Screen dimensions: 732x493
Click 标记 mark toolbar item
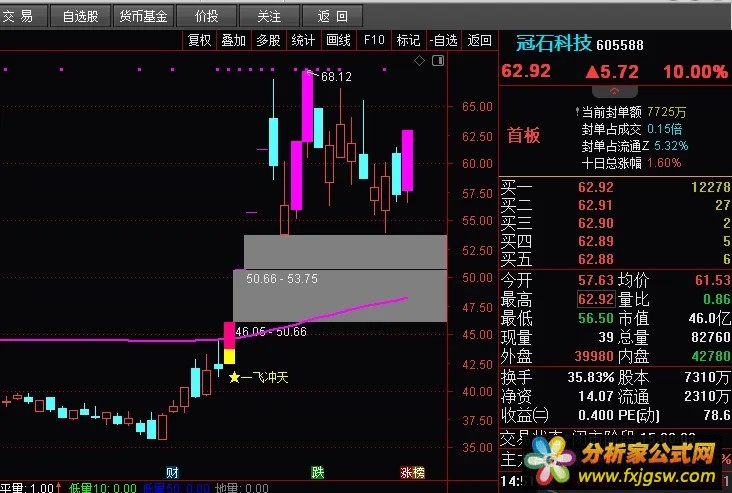click(408, 41)
